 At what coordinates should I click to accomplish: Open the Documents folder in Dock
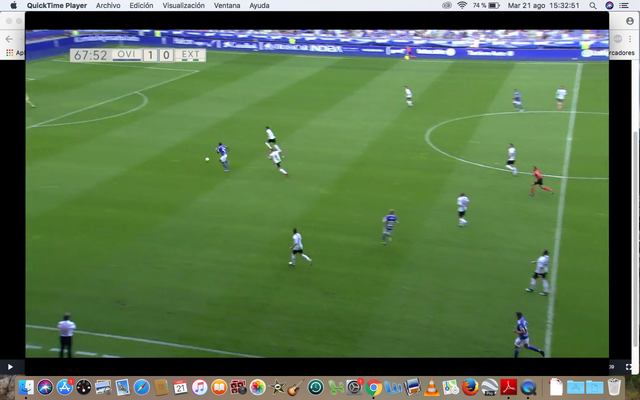(x=595, y=387)
